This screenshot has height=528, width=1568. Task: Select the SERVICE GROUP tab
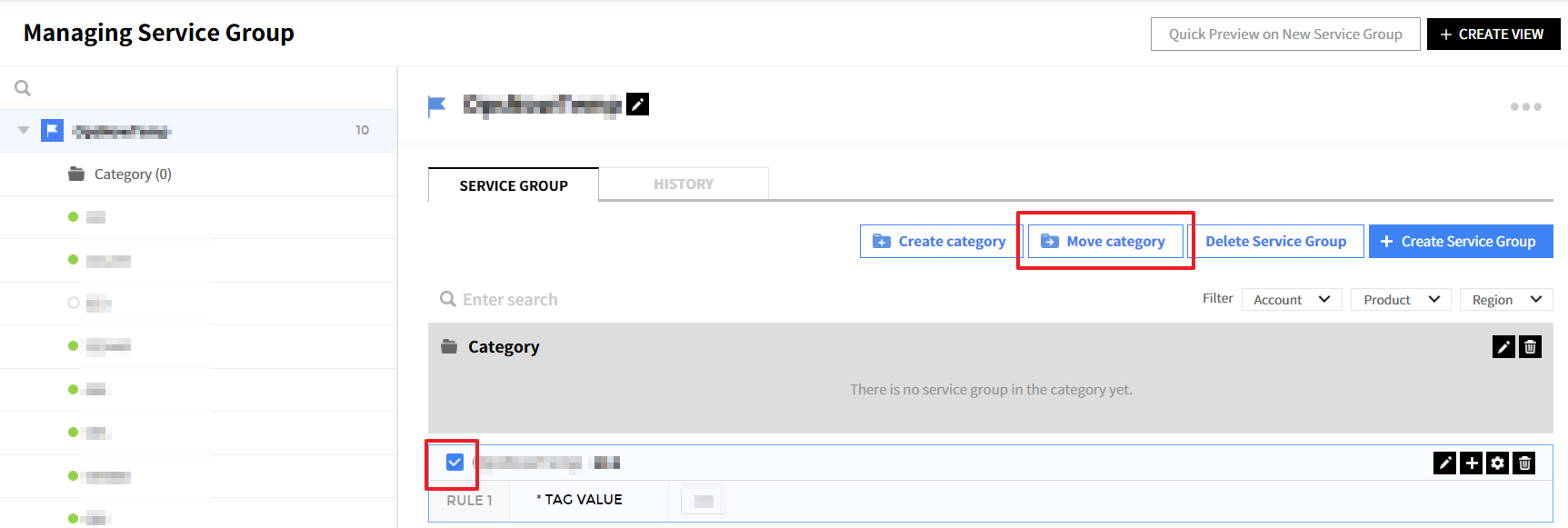tap(514, 185)
